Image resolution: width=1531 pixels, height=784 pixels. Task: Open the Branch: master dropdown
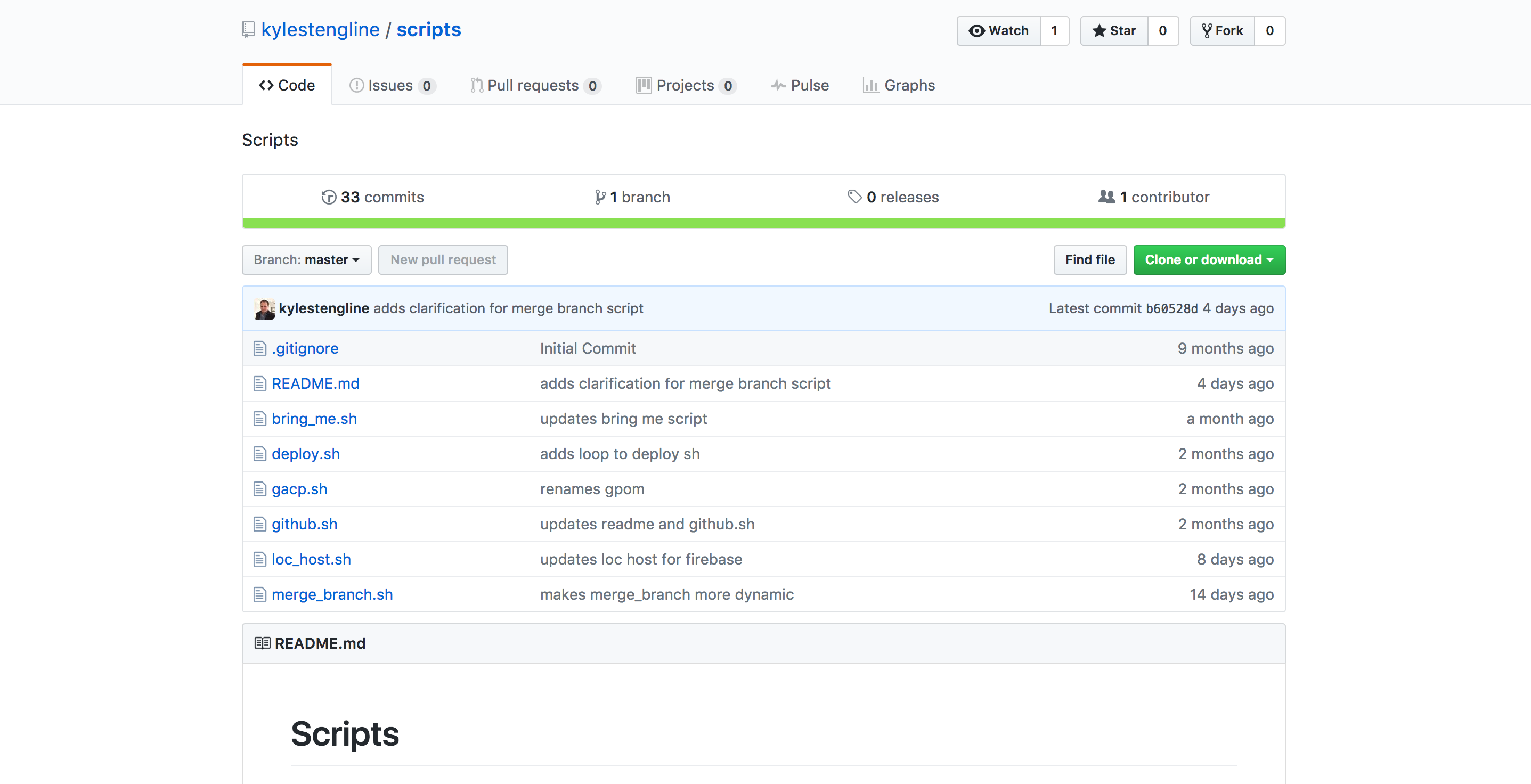click(x=306, y=260)
